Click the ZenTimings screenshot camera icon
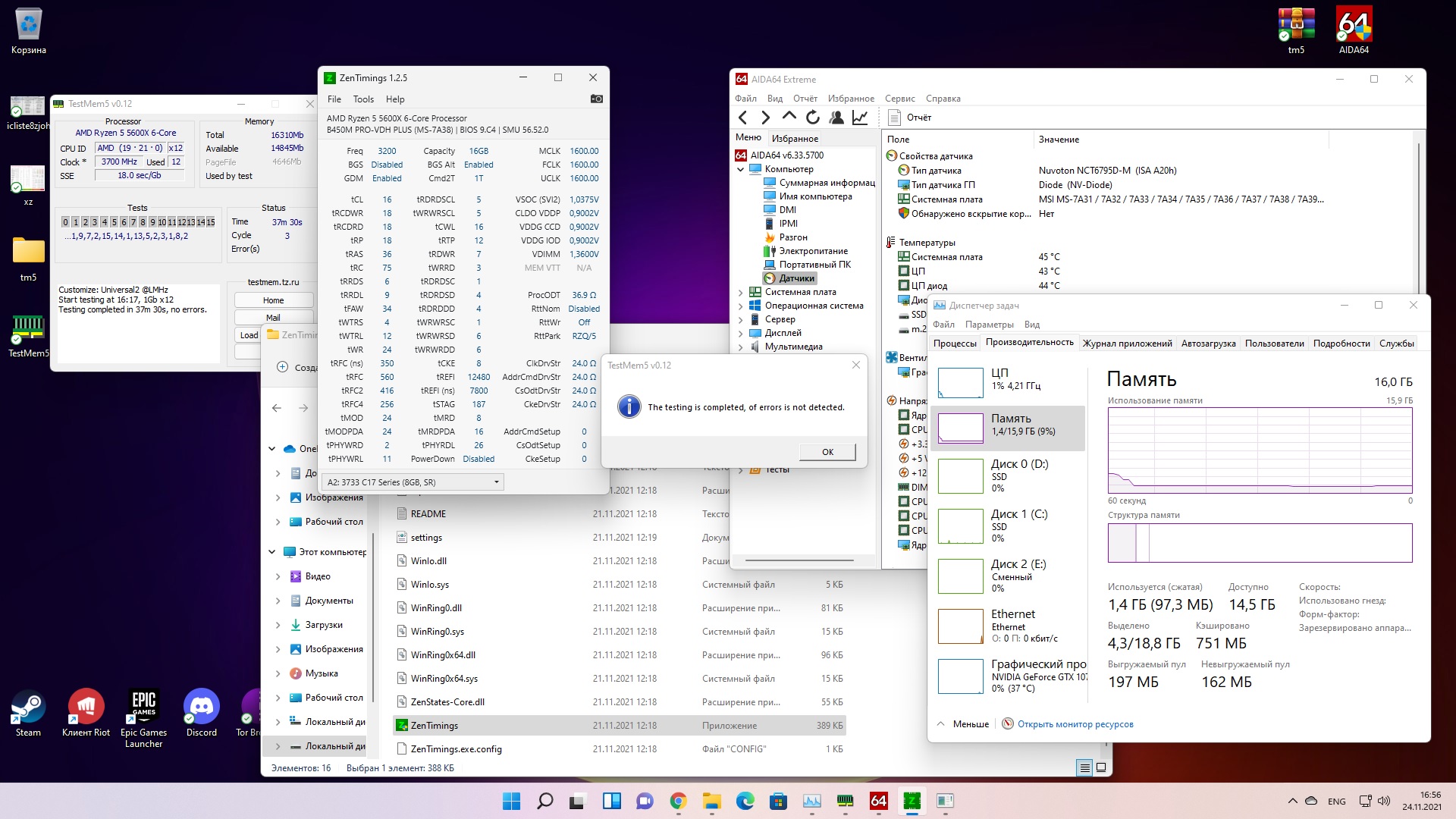The height and width of the screenshot is (819, 1456). [596, 99]
